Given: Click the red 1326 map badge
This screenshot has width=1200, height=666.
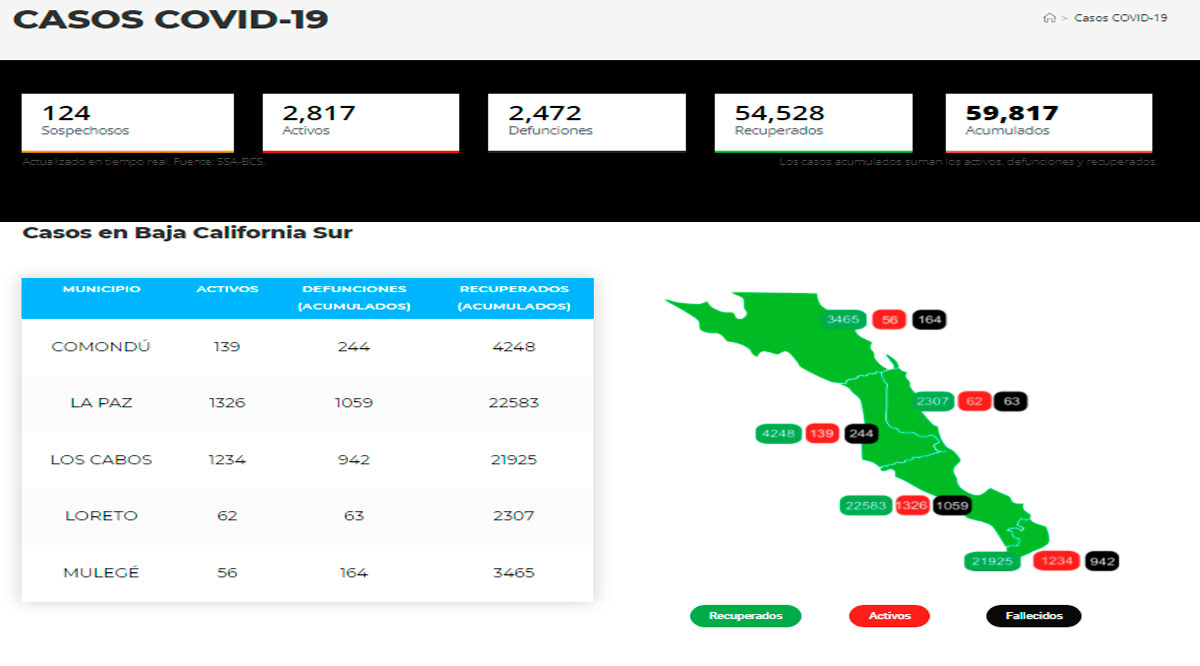Looking at the screenshot, I should 911,506.
